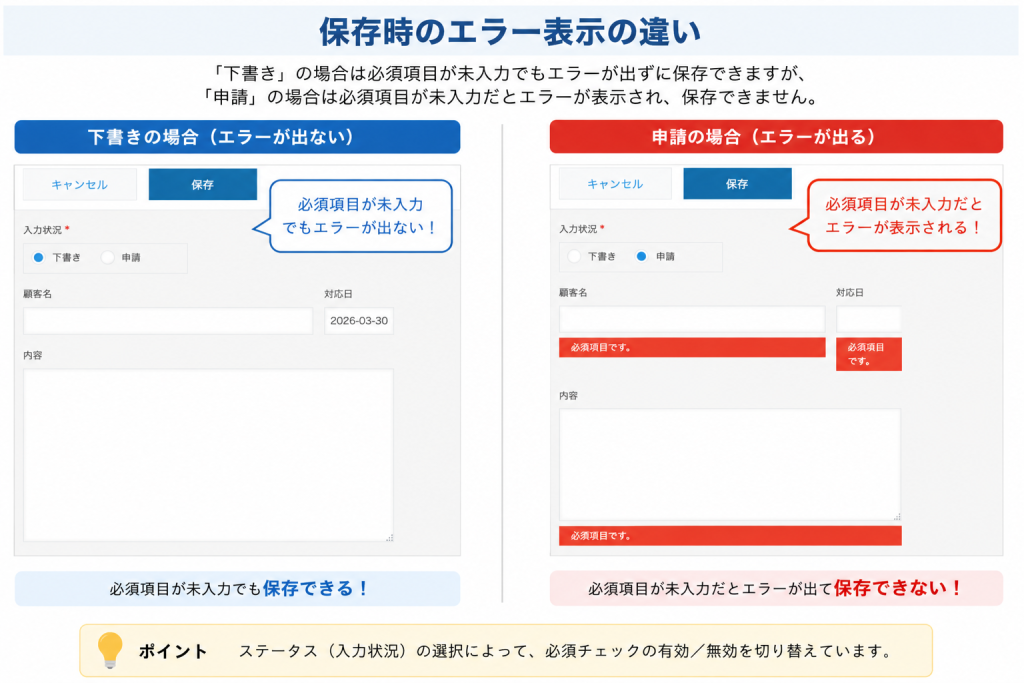
Task: Click the note starting ステータス（入力状況）の選択
Action: pyautogui.click(x=566, y=651)
